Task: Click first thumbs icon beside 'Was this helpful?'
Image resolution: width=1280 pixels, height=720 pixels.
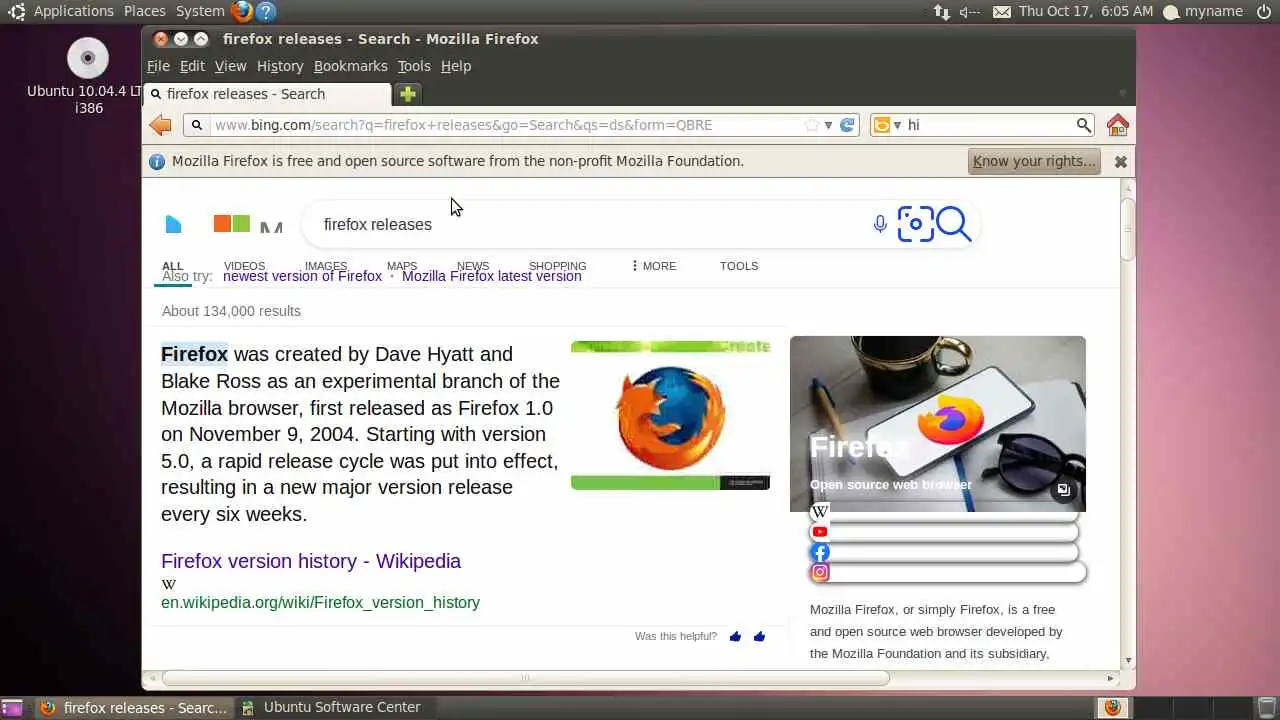Action: tap(736, 636)
